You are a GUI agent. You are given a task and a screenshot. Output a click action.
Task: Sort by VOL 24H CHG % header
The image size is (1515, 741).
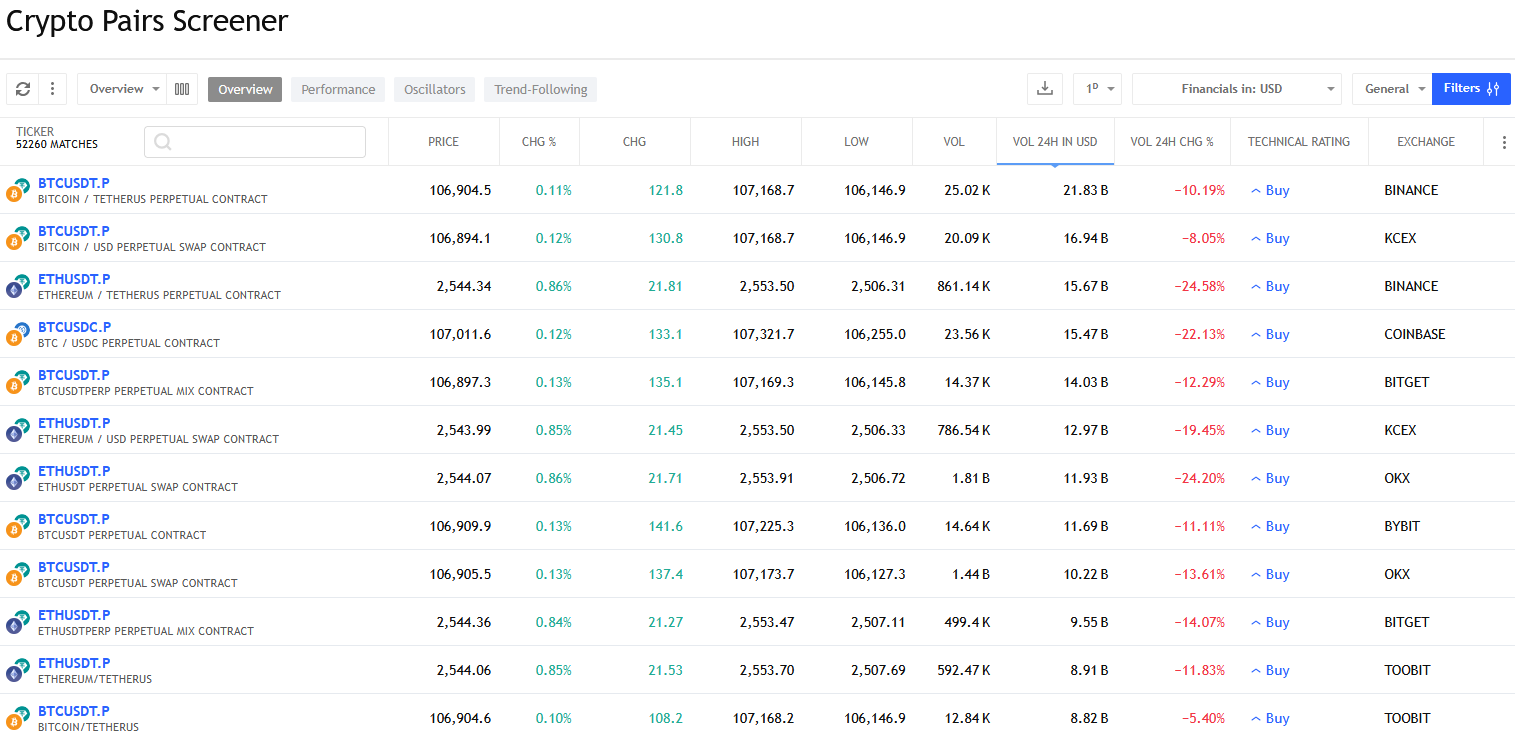1172,142
